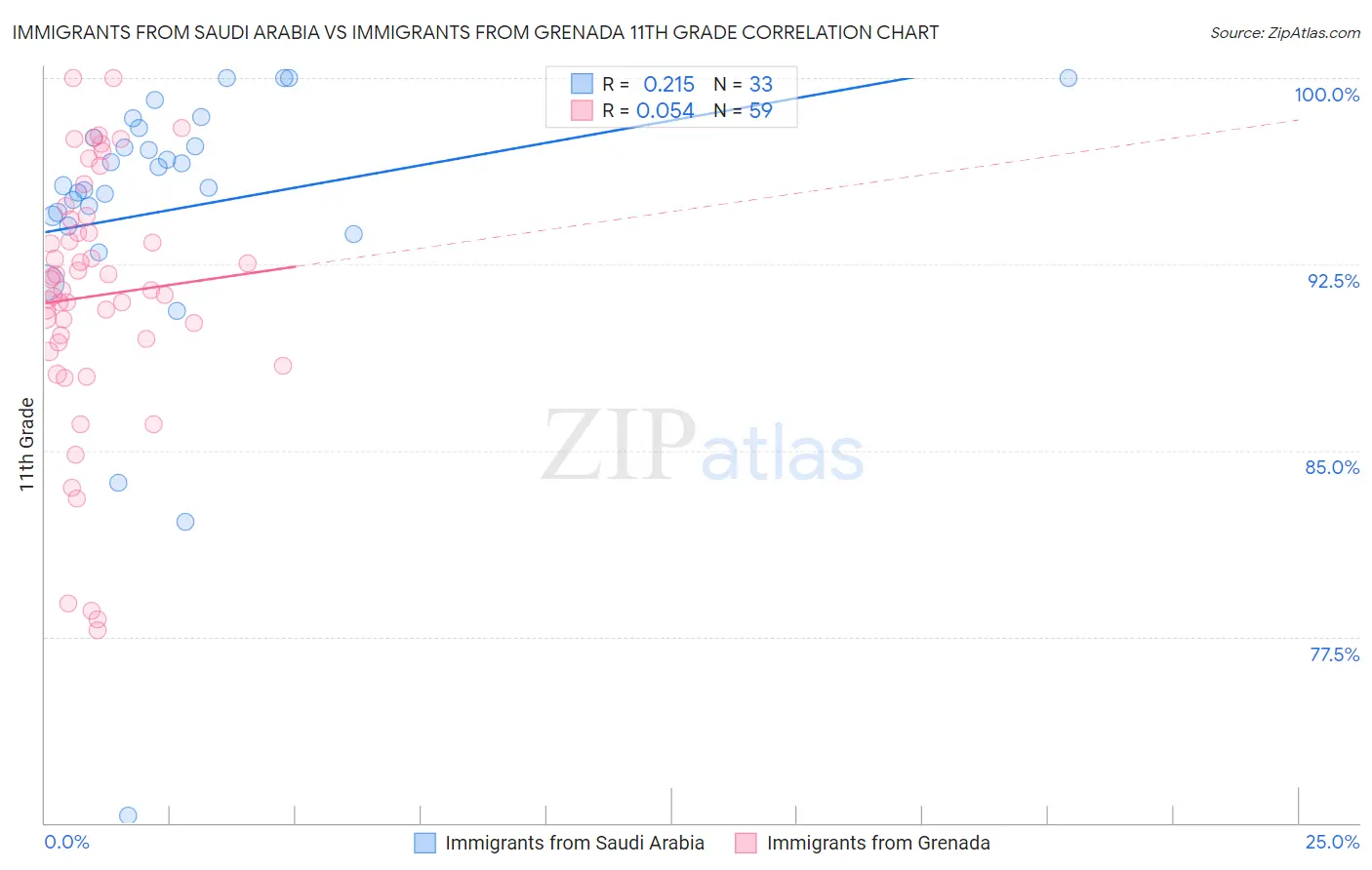Click the 25.0% x-axis label
Viewport: 1372px width, 870px height.
(x=1332, y=842)
